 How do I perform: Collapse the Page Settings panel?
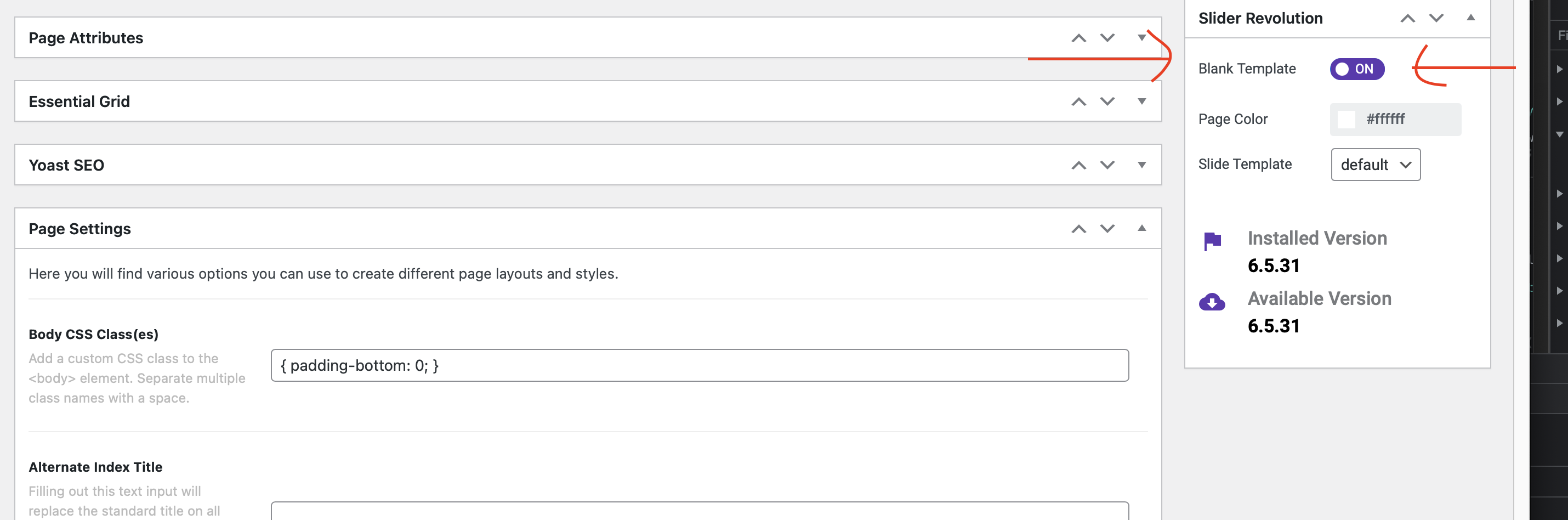1142,228
